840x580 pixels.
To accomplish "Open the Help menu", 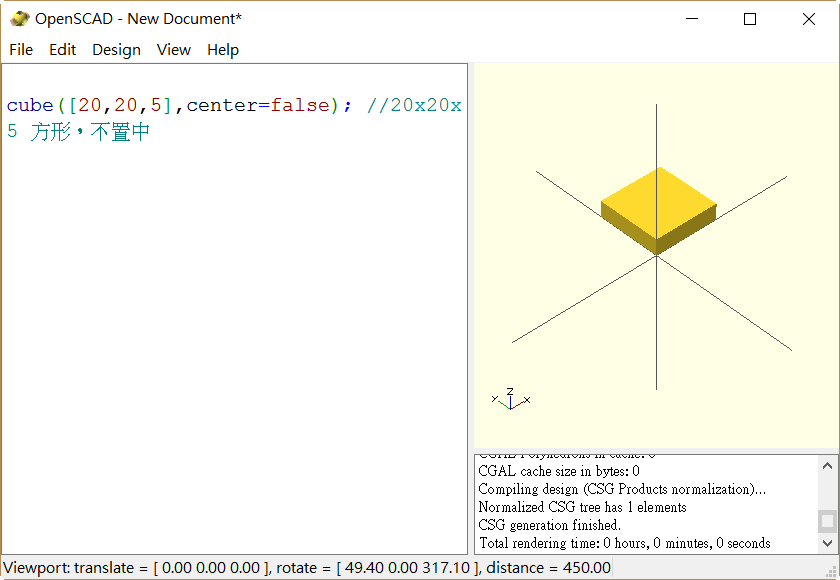I will [x=223, y=50].
